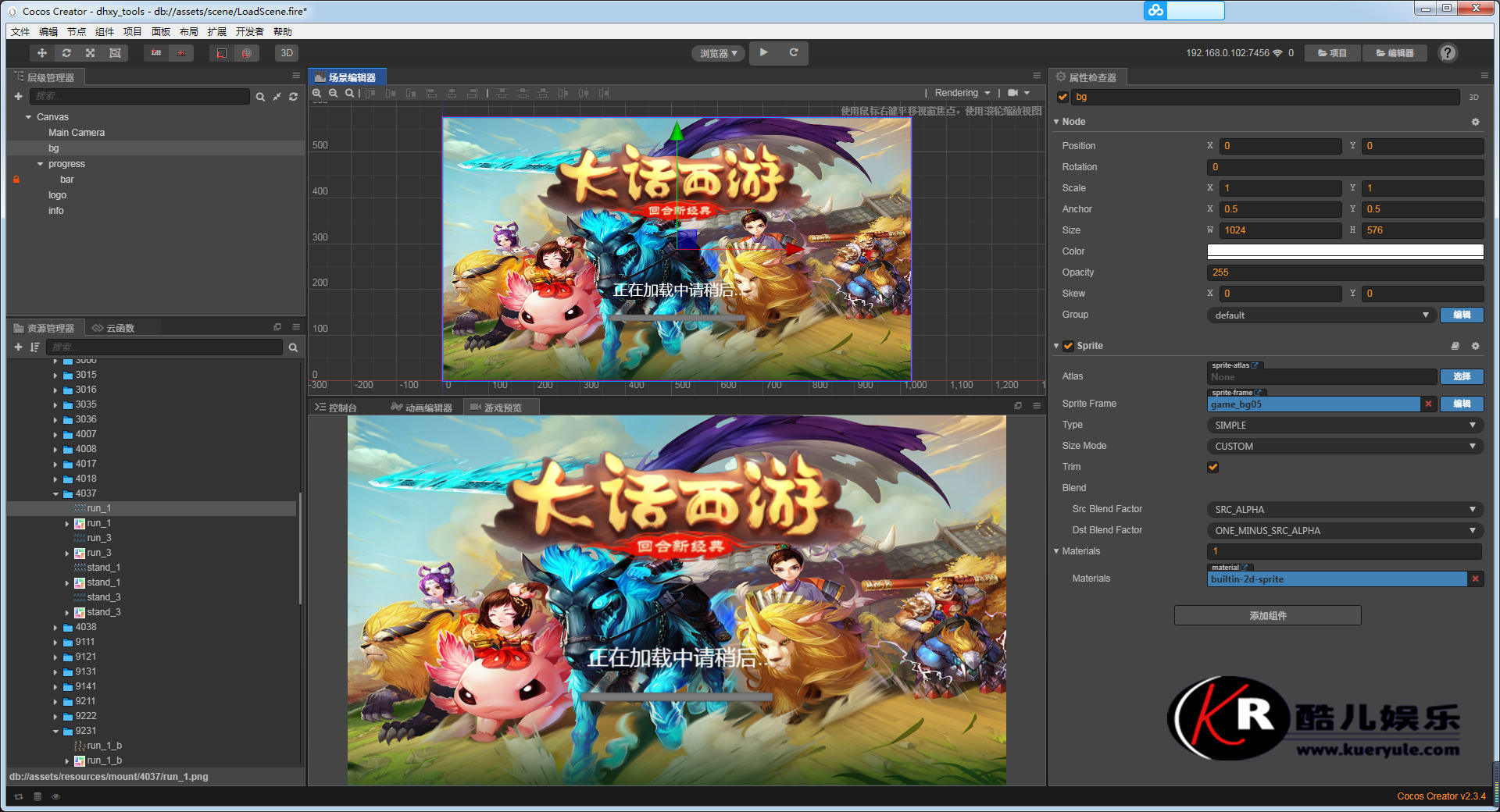Open the hierarchy panel hamburger menu
The width and height of the screenshot is (1500, 812).
coord(296,76)
